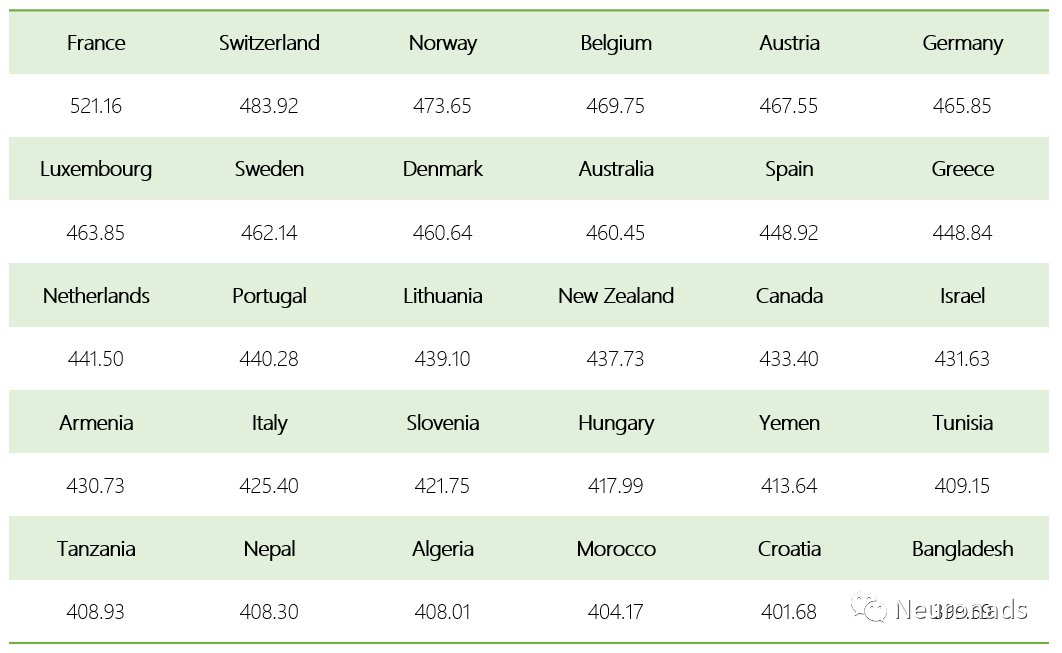This screenshot has width=1062, height=653.
Task: Click Israel's value 431.63
Action: [962, 359]
